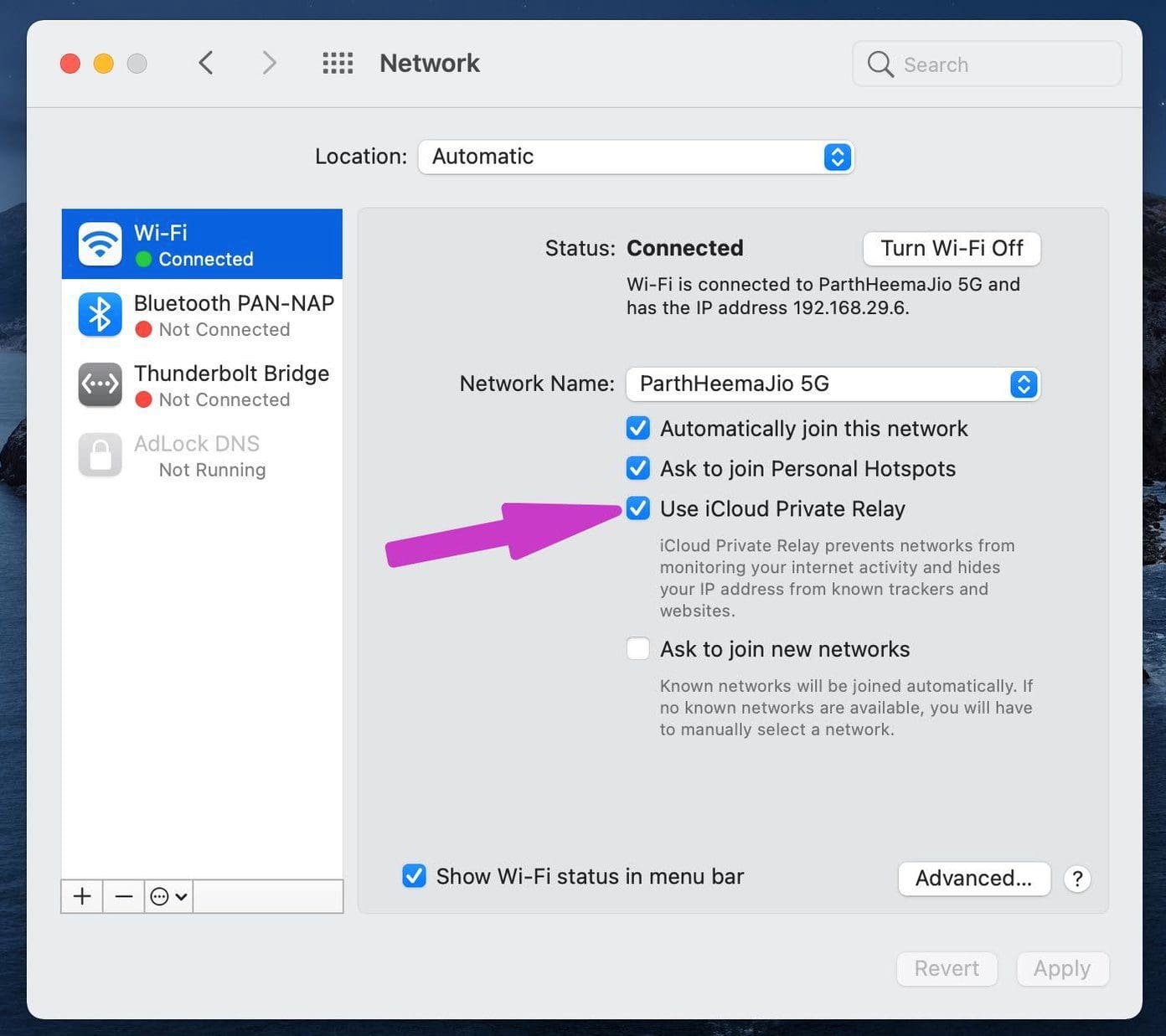Select the Wi-Fi service icon

coord(101,244)
